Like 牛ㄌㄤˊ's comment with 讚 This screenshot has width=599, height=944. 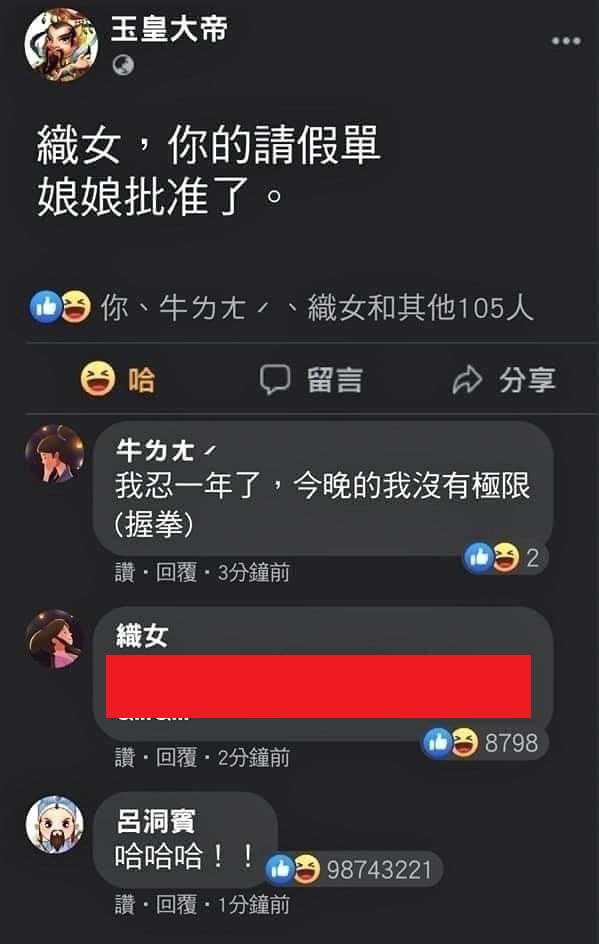point(125,572)
